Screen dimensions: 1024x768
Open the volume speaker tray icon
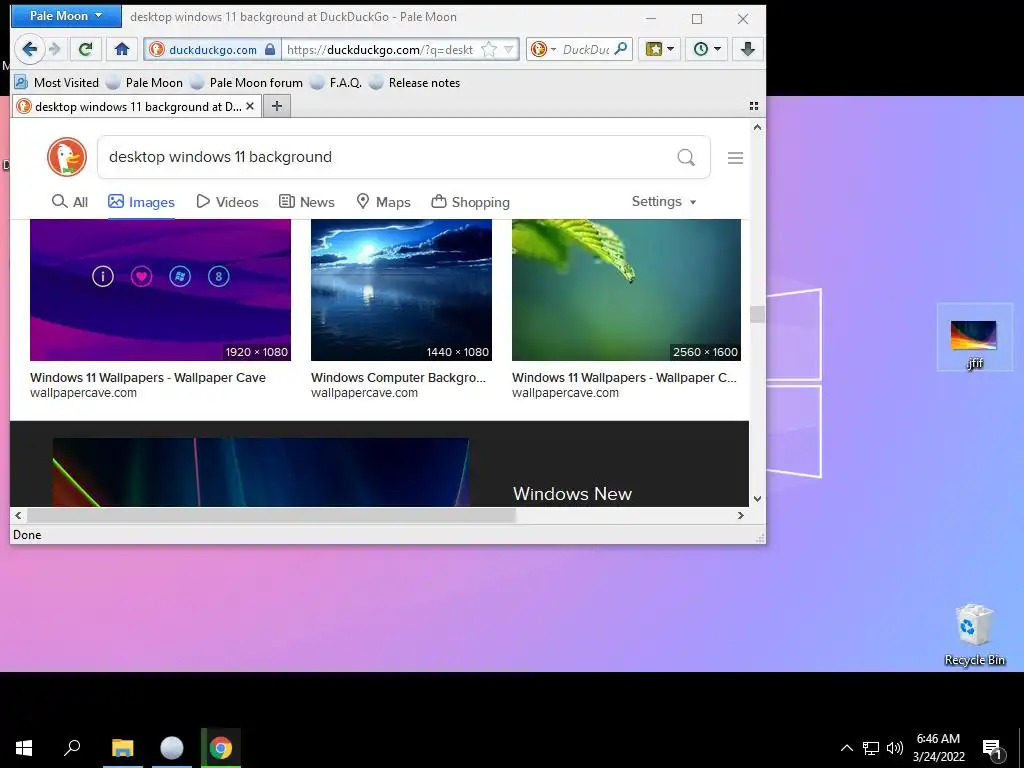895,748
